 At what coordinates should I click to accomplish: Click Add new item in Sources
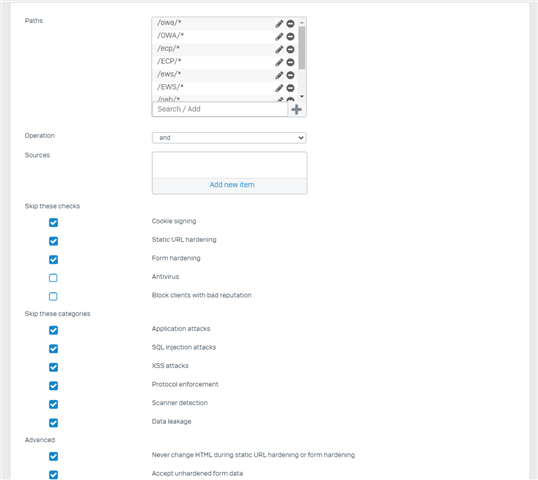232,185
